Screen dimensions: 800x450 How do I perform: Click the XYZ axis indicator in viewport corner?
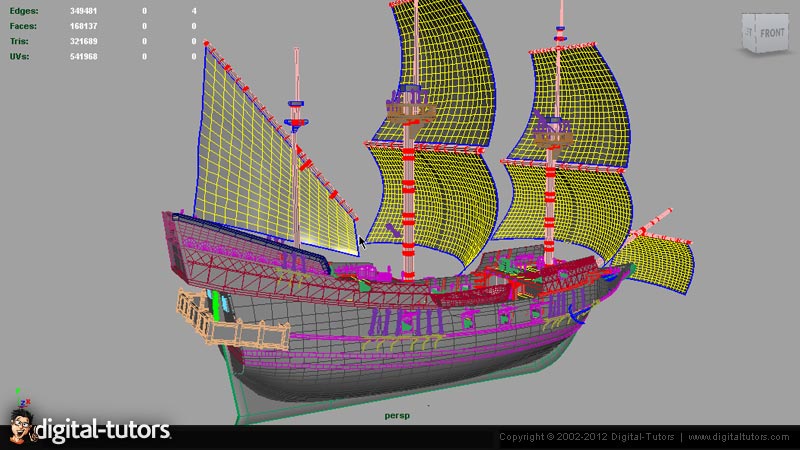point(17,397)
